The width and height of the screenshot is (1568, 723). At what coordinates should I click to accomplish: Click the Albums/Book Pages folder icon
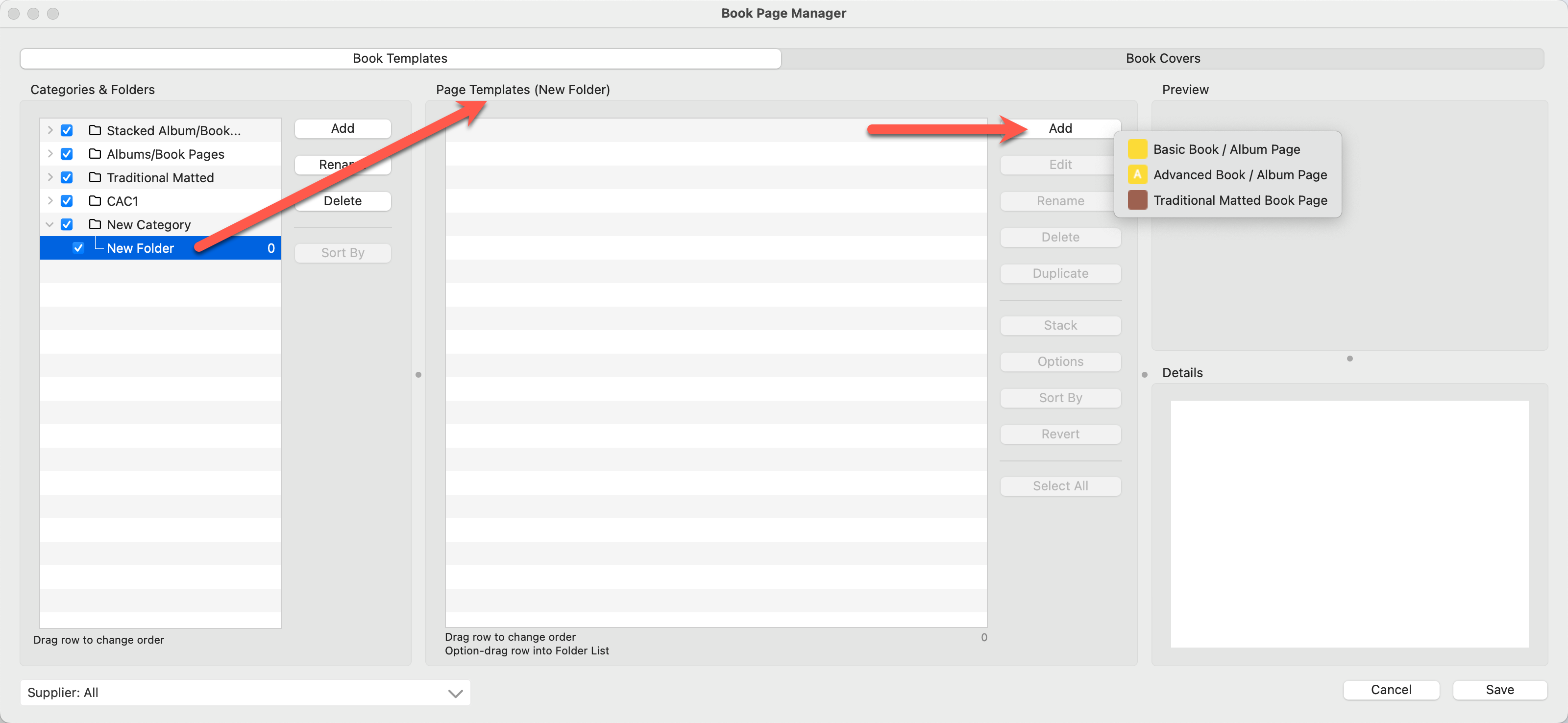point(95,154)
